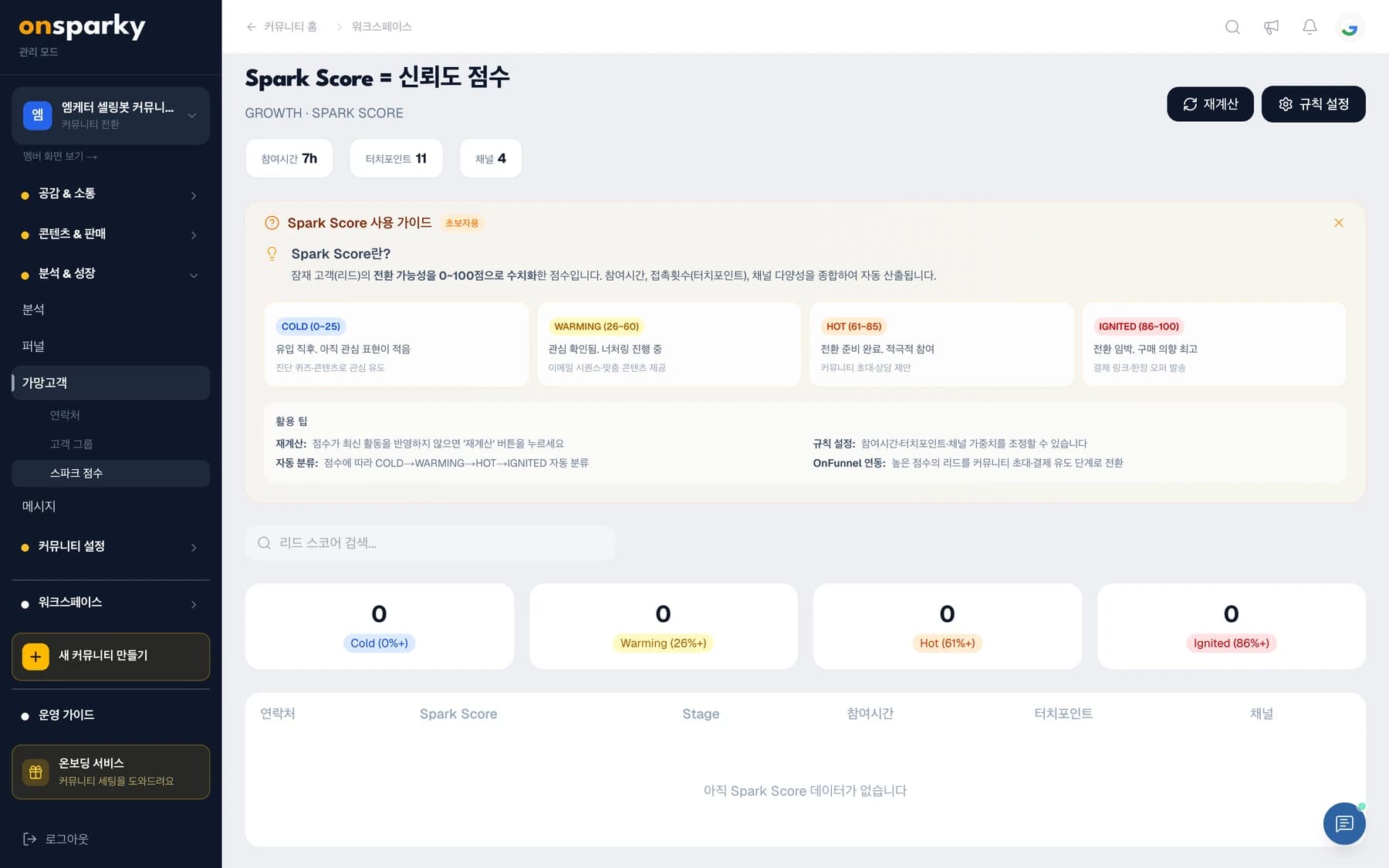Open 규칙 설정 rule settings button
Viewport: 1389px width, 868px height.
1313,104
